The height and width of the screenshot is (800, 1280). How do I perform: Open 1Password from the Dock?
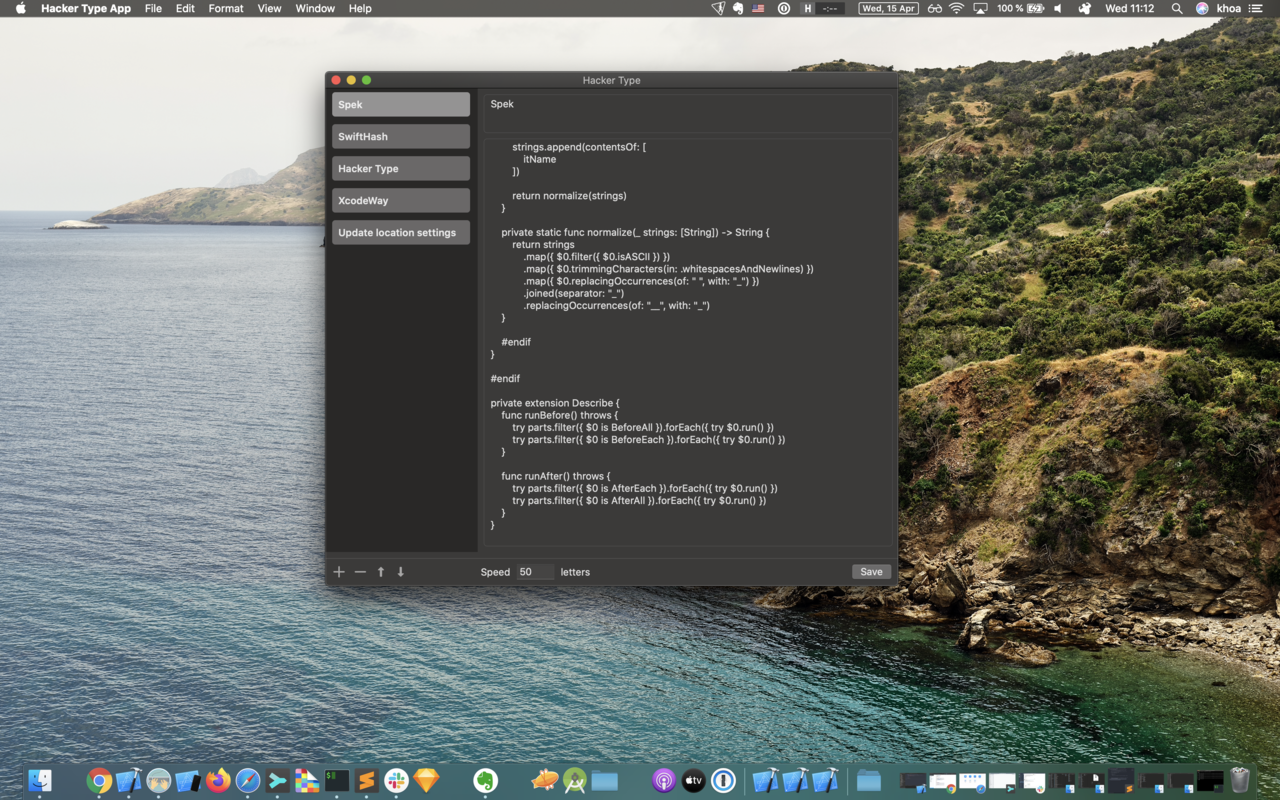coord(723,780)
